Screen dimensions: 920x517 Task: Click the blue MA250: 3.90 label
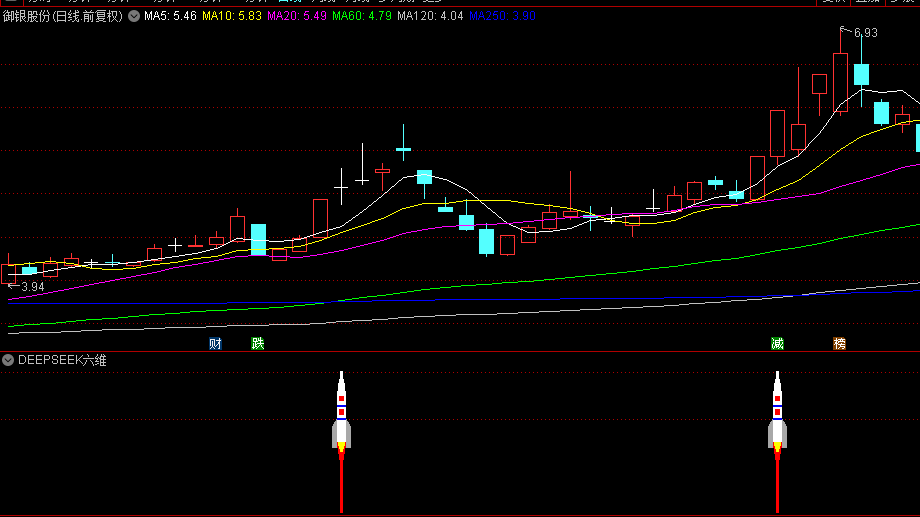coord(502,16)
